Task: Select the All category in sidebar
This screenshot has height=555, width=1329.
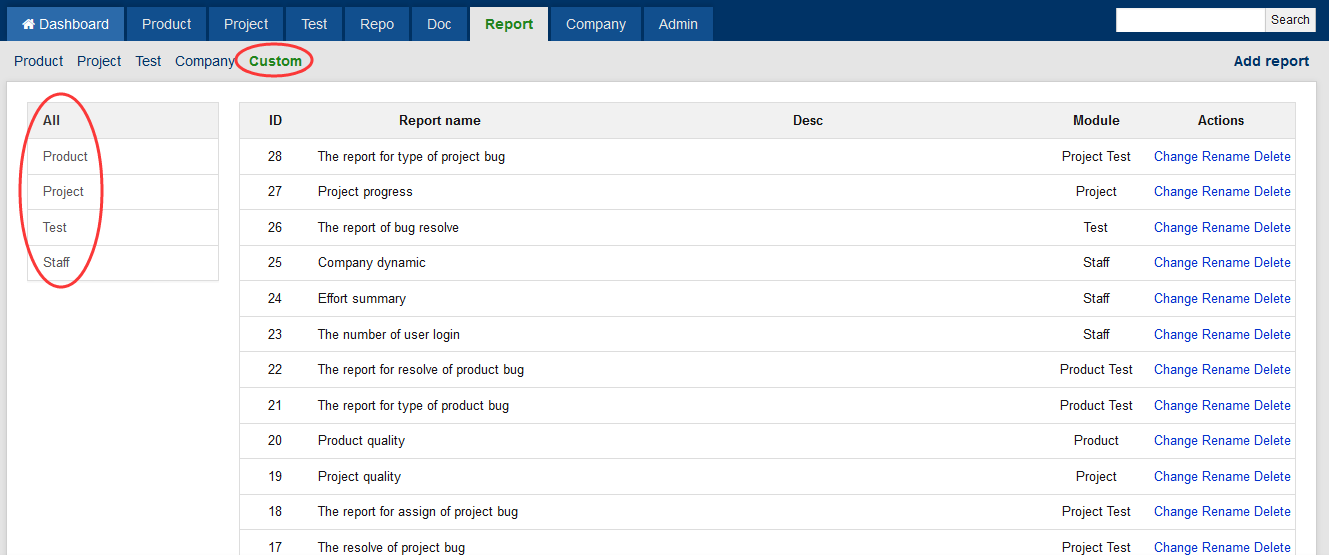Action: pos(51,120)
